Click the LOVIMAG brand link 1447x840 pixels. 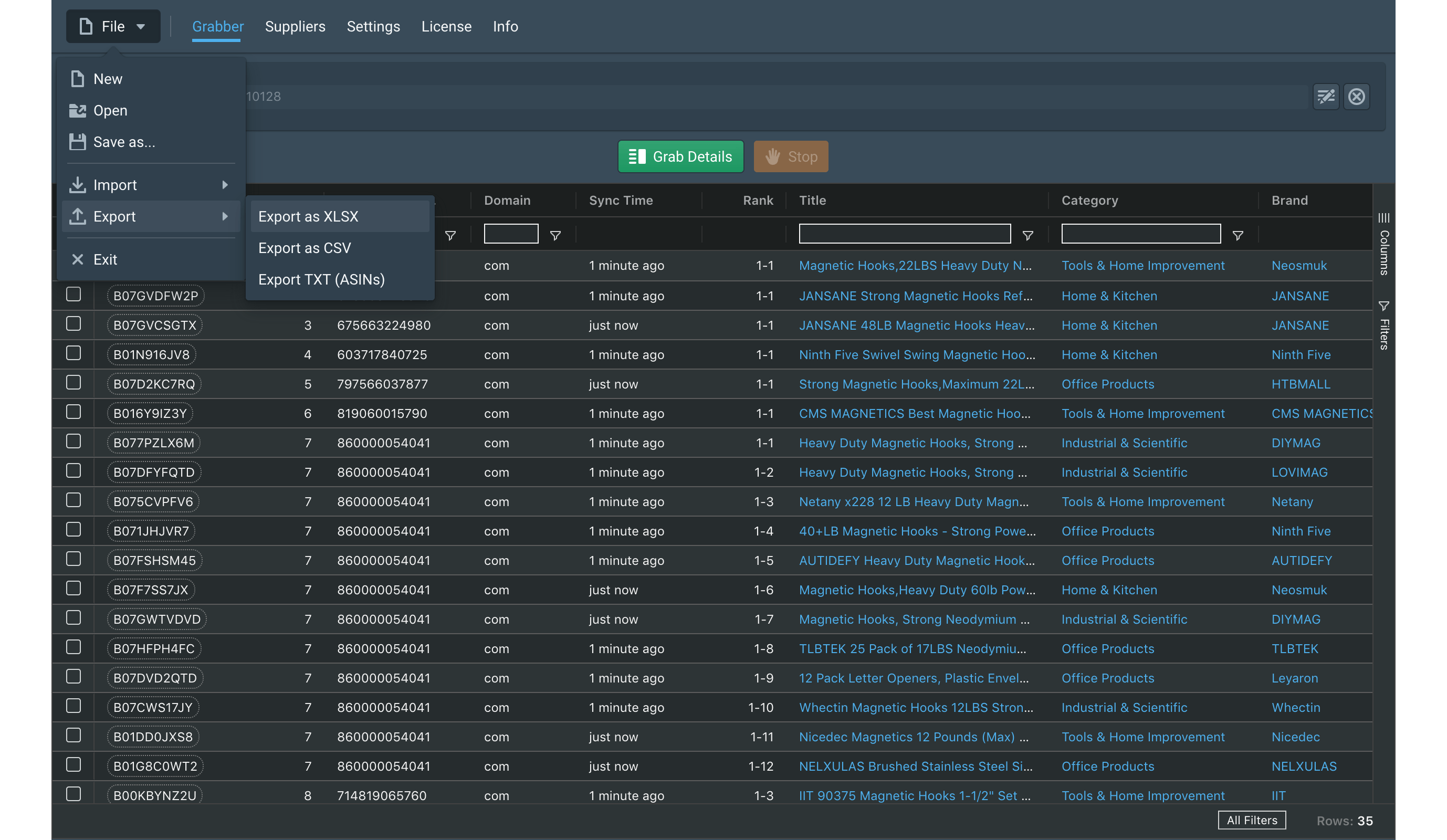coord(1299,472)
